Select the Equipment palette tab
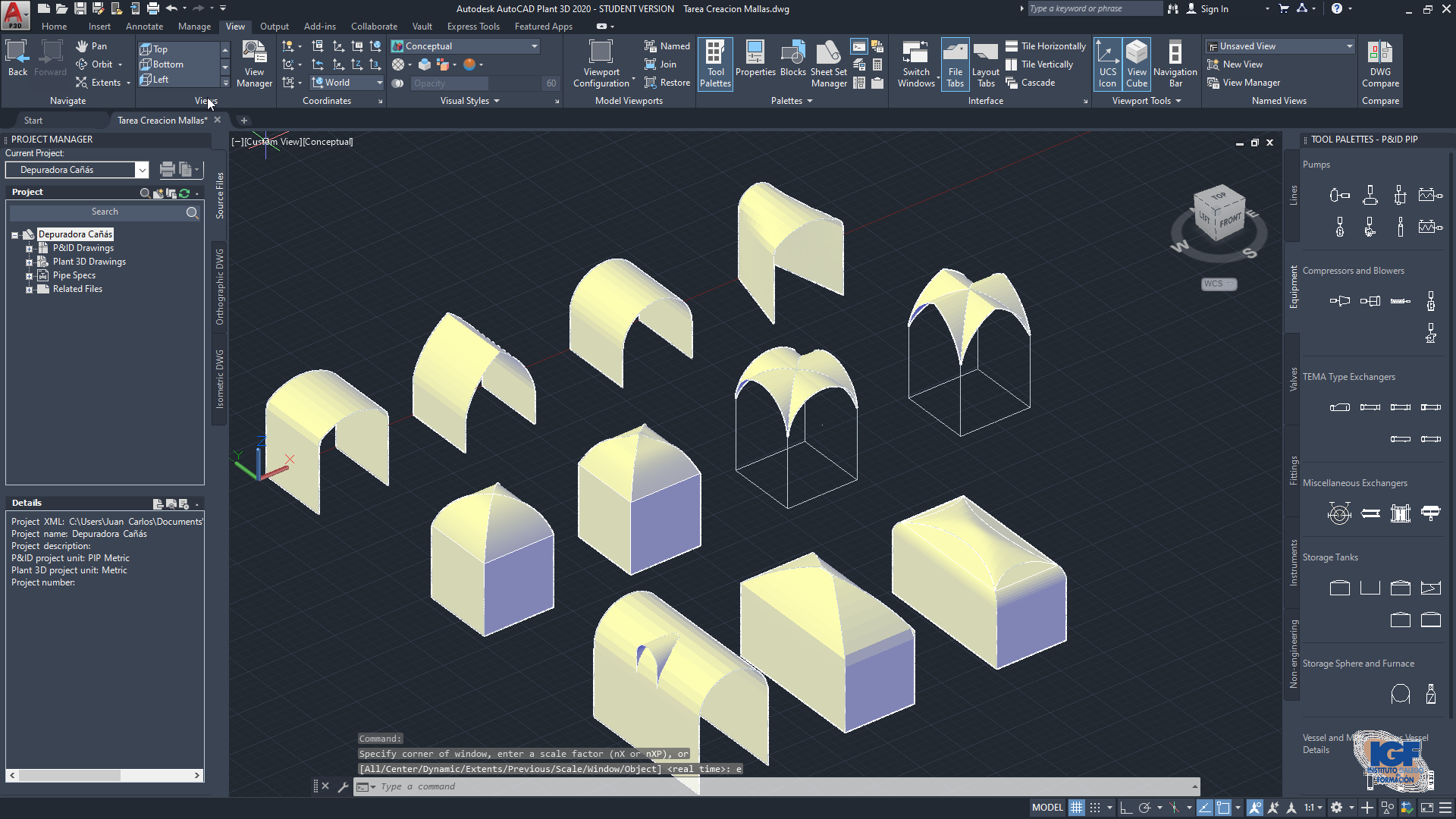Screen dimensions: 1456x819 tap(1294, 287)
